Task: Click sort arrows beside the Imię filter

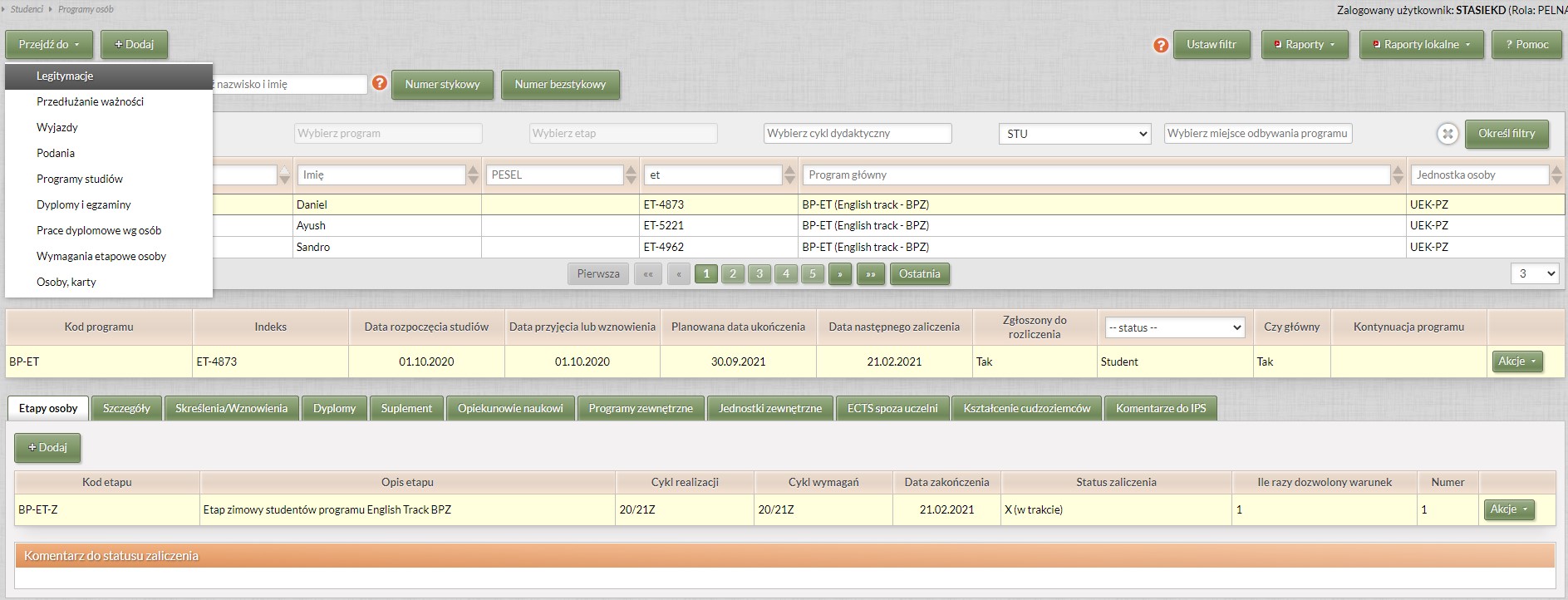Action: (473, 175)
